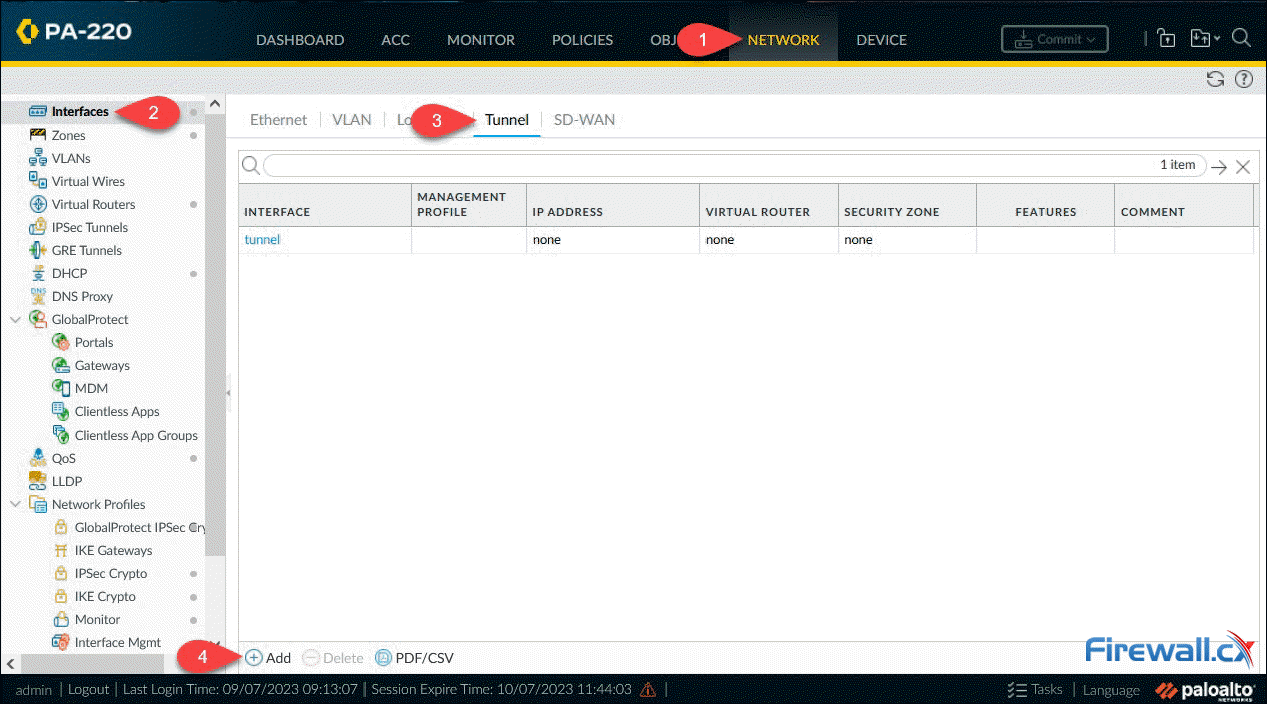Select the Tunnel interfaces tab
This screenshot has width=1267, height=704.
(x=507, y=119)
